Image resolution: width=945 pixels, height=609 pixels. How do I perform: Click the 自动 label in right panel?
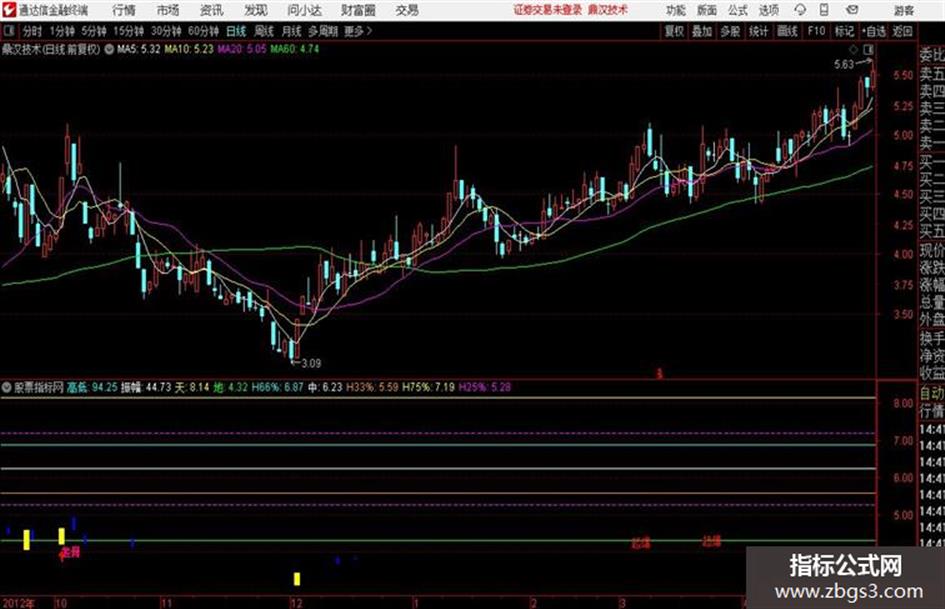932,394
